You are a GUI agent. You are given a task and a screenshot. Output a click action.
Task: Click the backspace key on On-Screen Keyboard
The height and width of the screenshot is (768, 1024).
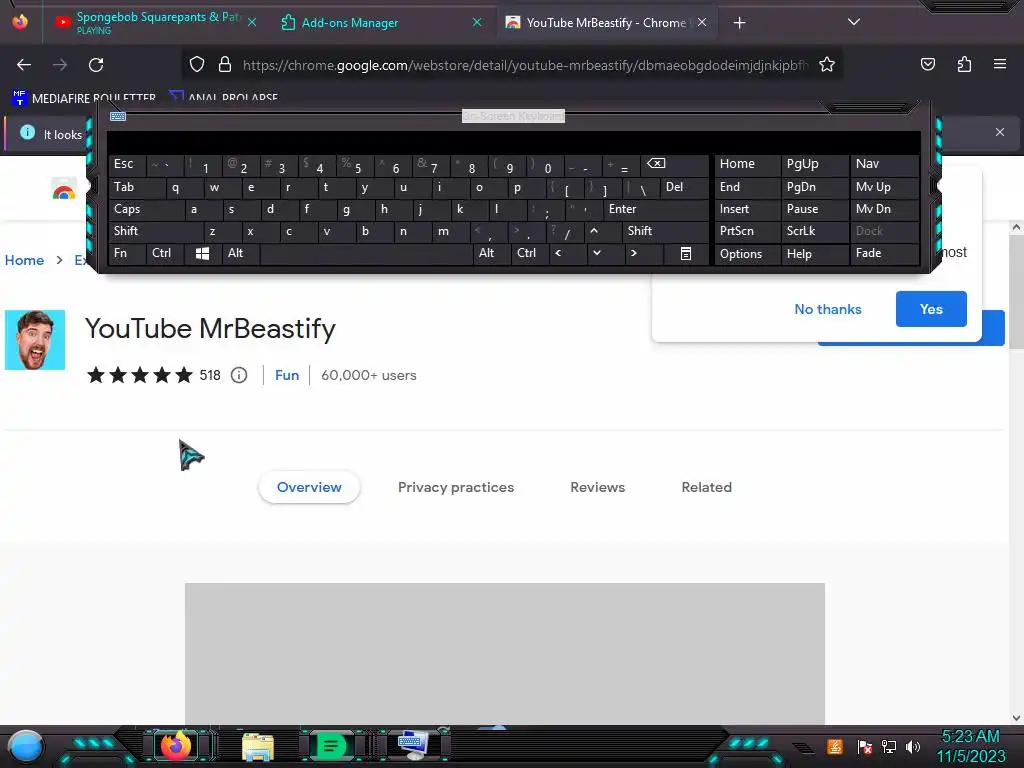(673, 165)
